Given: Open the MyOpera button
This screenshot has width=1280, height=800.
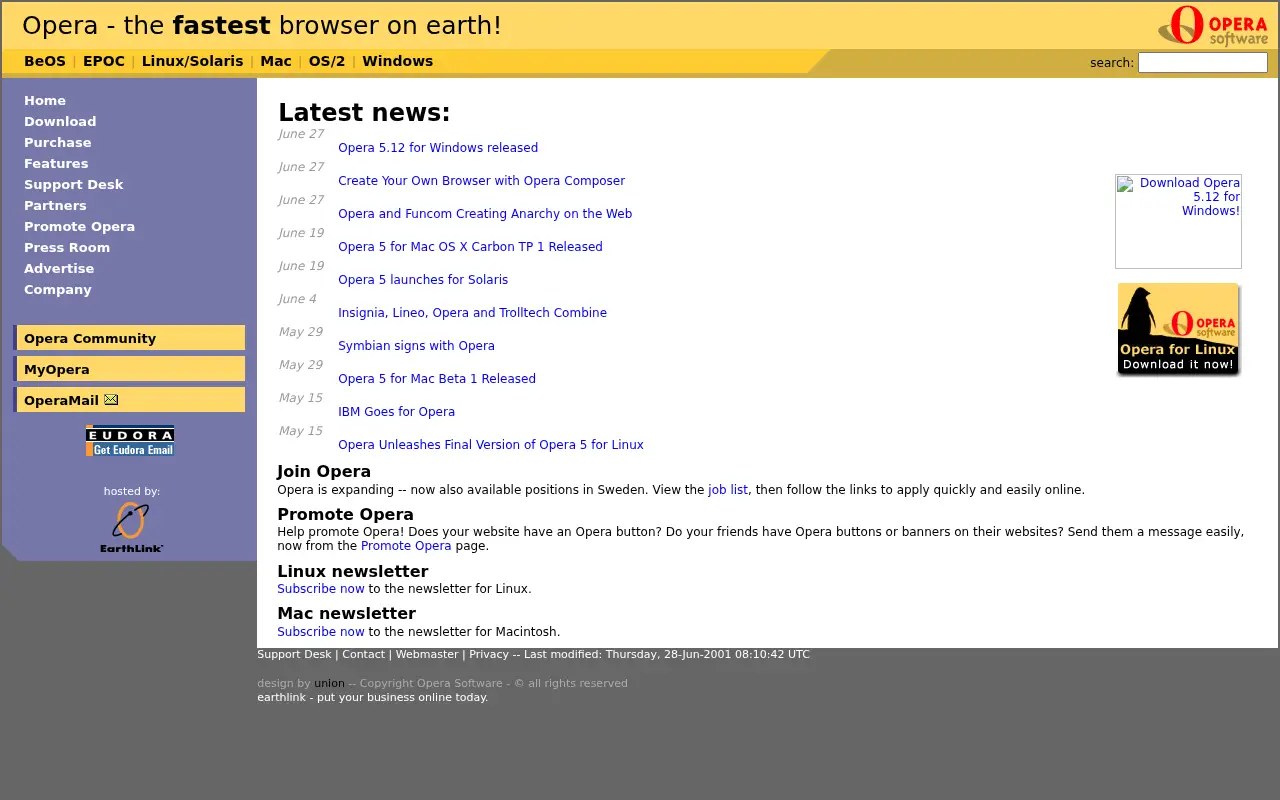Looking at the screenshot, I should pos(129,369).
